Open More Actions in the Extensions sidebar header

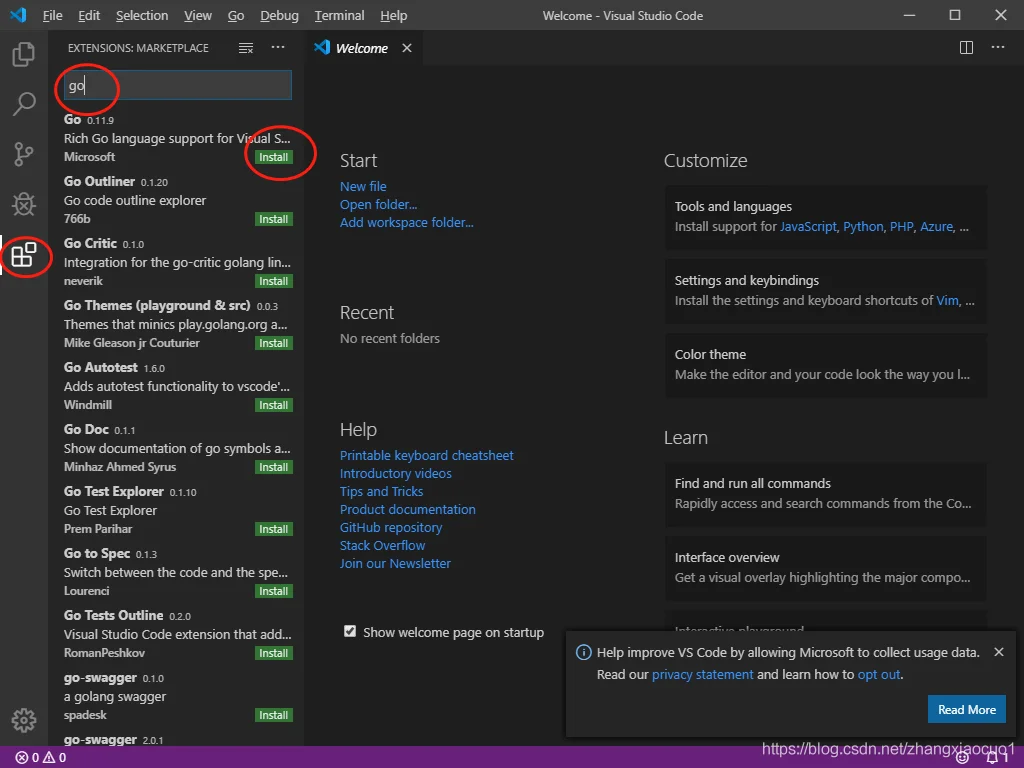[278, 47]
